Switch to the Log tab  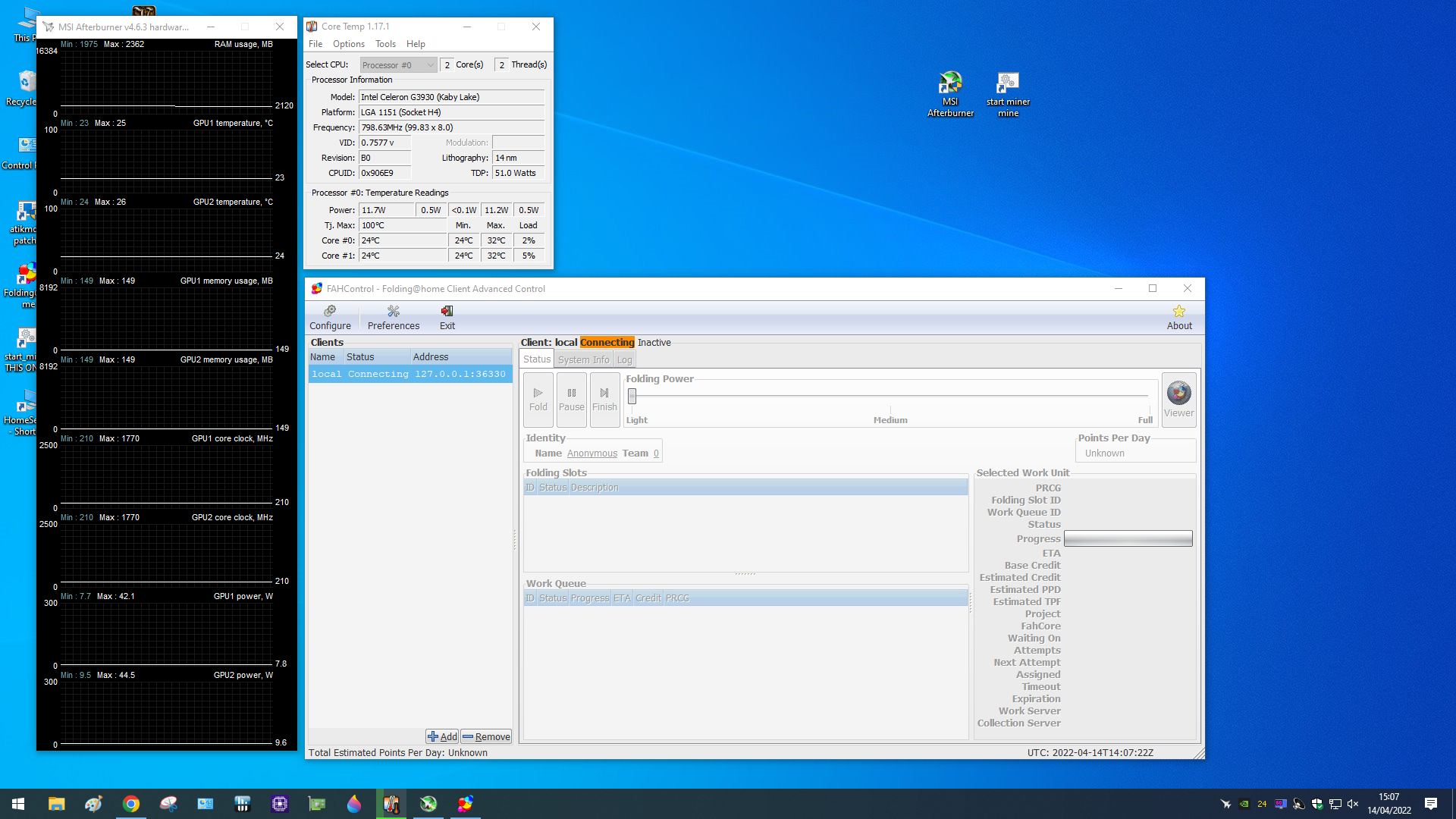pos(624,359)
